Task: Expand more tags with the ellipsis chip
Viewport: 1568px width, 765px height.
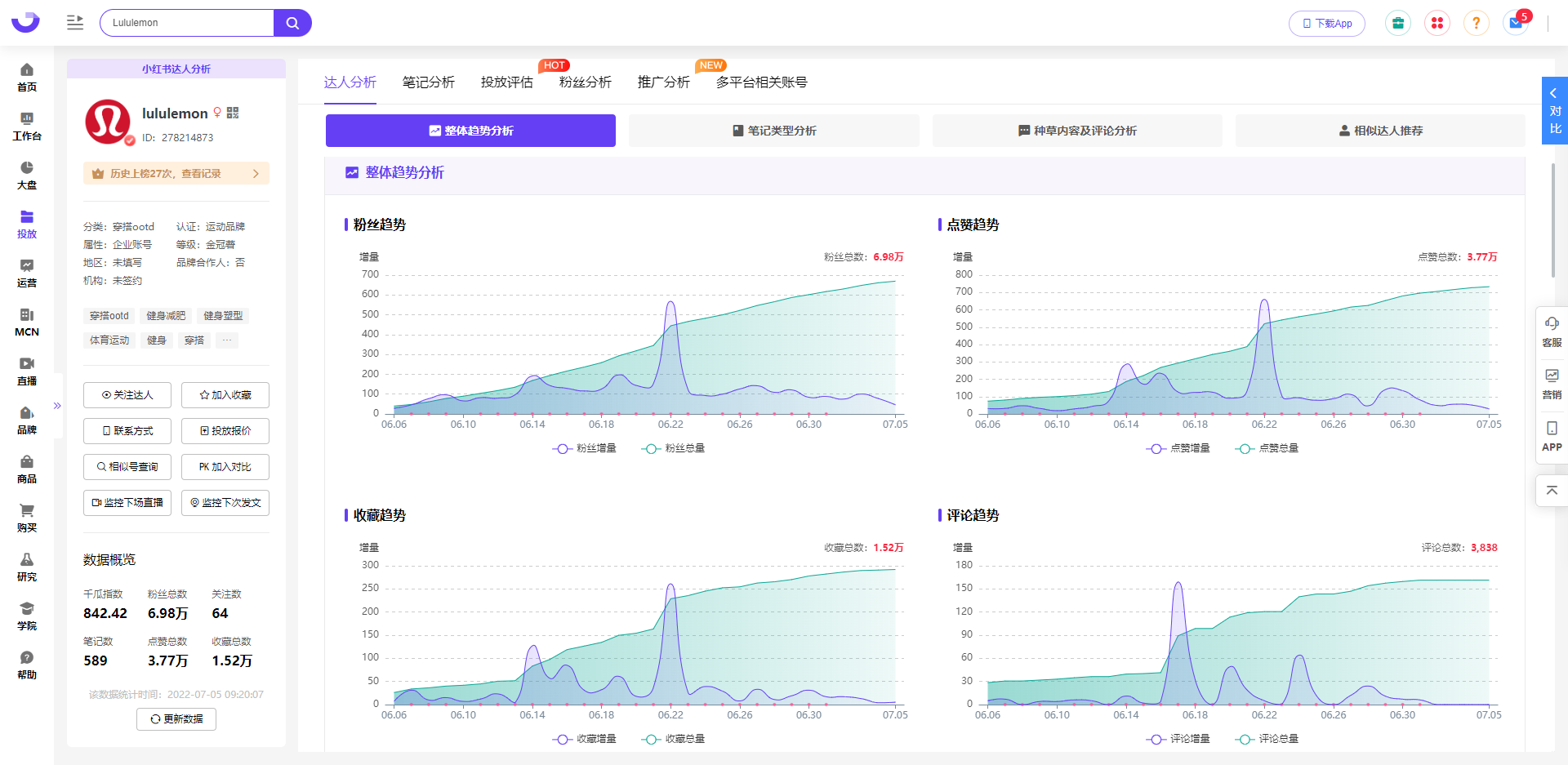Action: coord(227,340)
